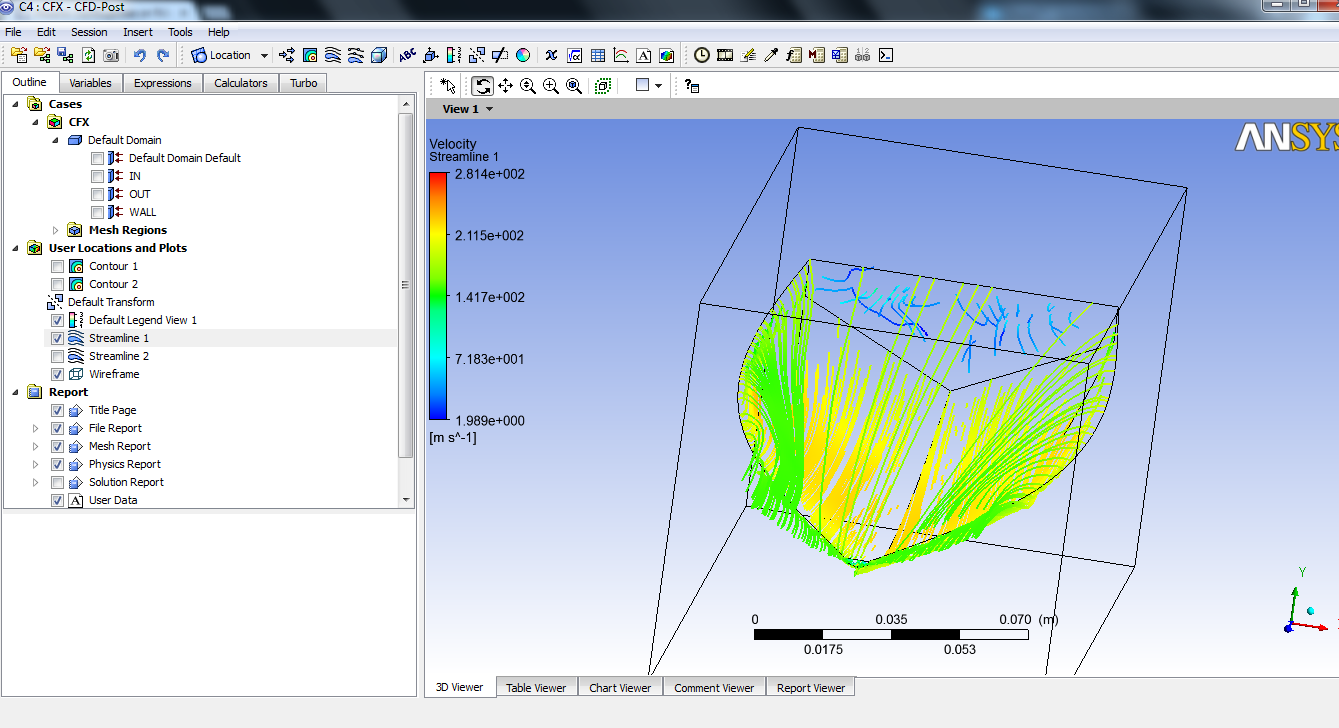The height and width of the screenshot is (728, 1339).
Task: Open the Timestep Selector clock icon
Action: [702, 55]
